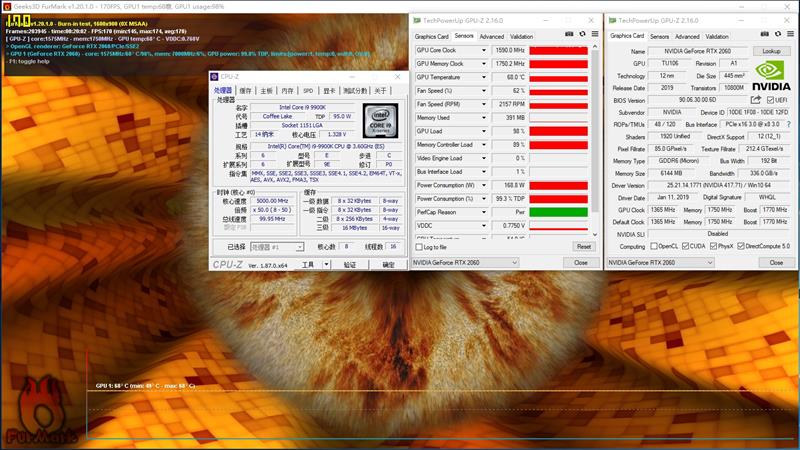Click the GPU Name field NVIDIA GeForce RTX 2060
The width and height of the screenshot is (800, 450).
697,51
